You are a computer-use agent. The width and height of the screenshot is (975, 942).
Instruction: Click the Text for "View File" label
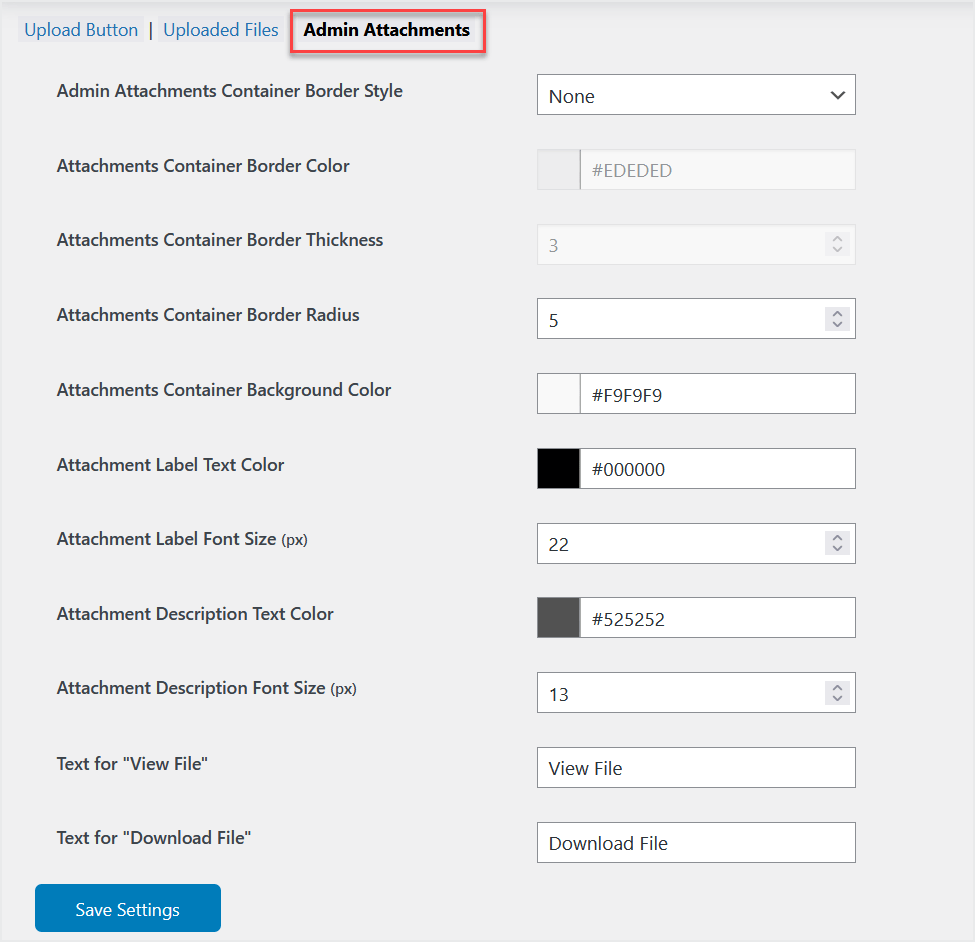coord(132,764)
